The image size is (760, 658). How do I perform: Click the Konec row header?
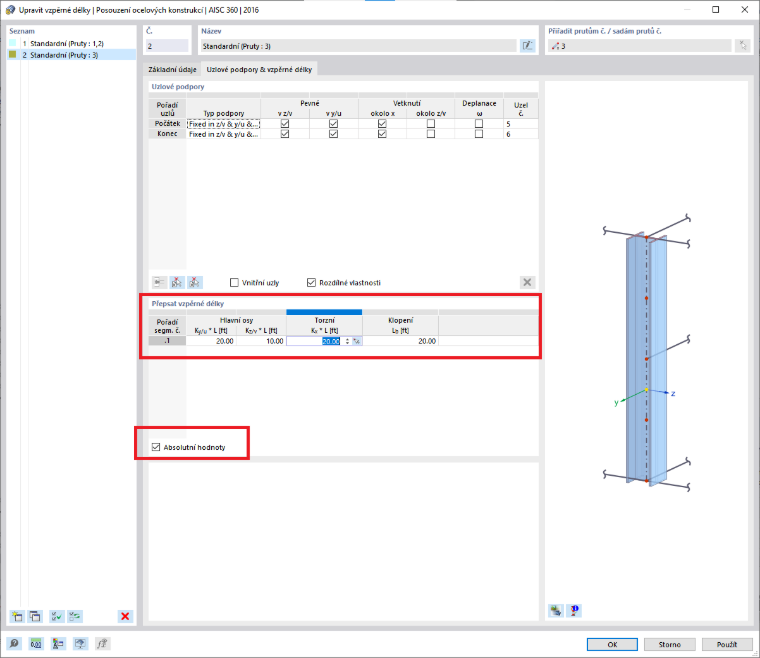pyautogui.click(x=167, y=134)
